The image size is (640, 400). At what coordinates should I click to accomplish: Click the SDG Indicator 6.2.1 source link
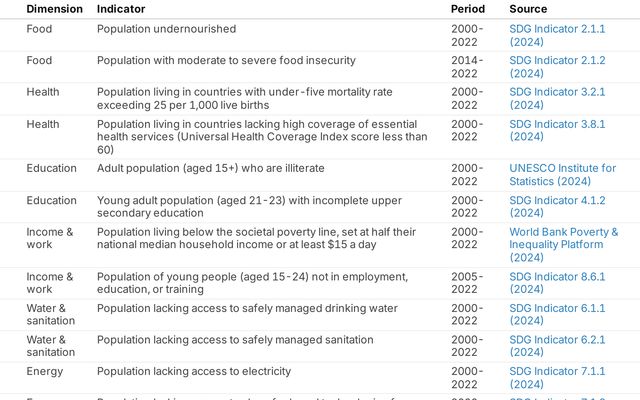557,340
